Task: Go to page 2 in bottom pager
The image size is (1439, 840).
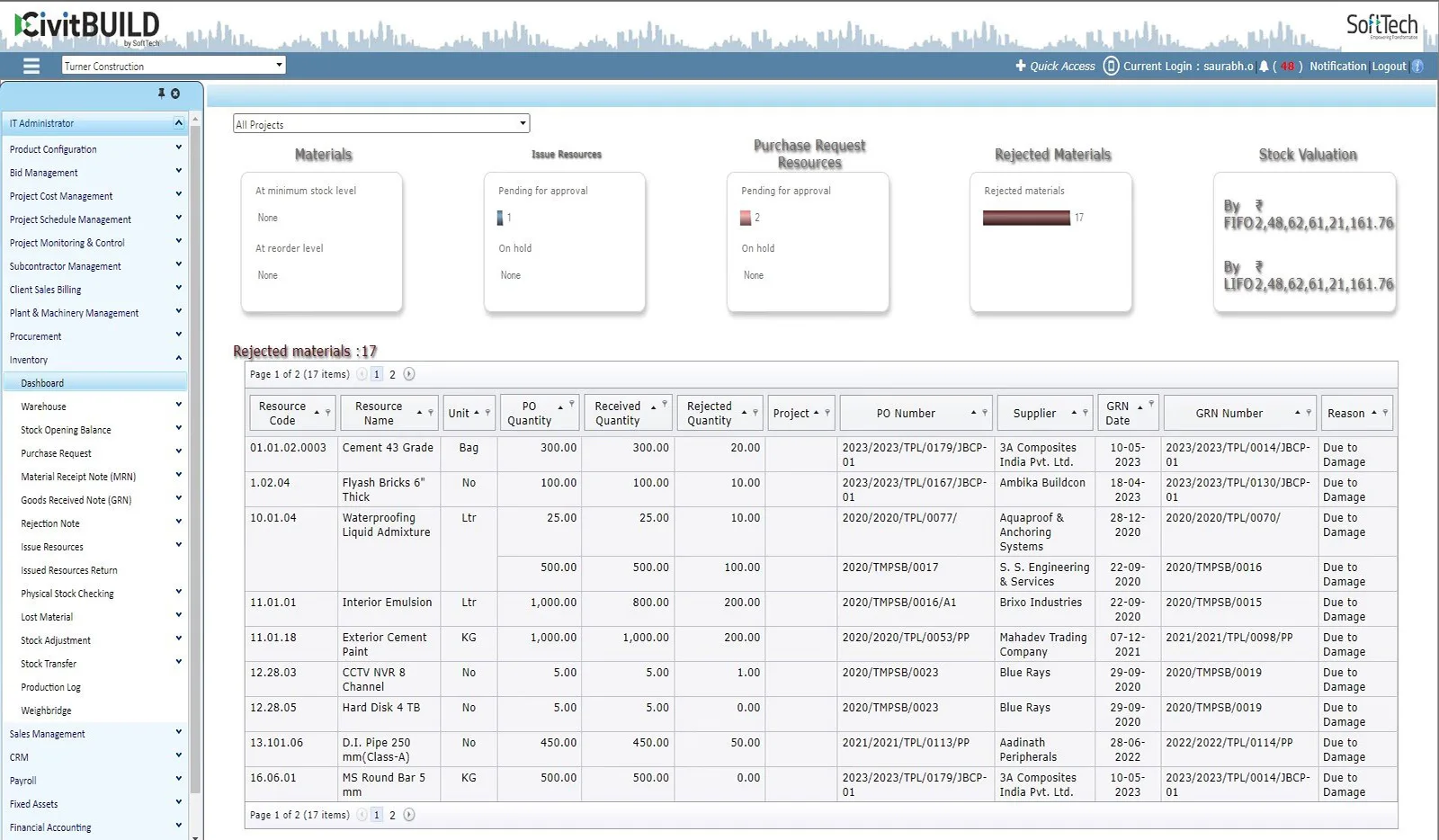Action: click(392, 815)
